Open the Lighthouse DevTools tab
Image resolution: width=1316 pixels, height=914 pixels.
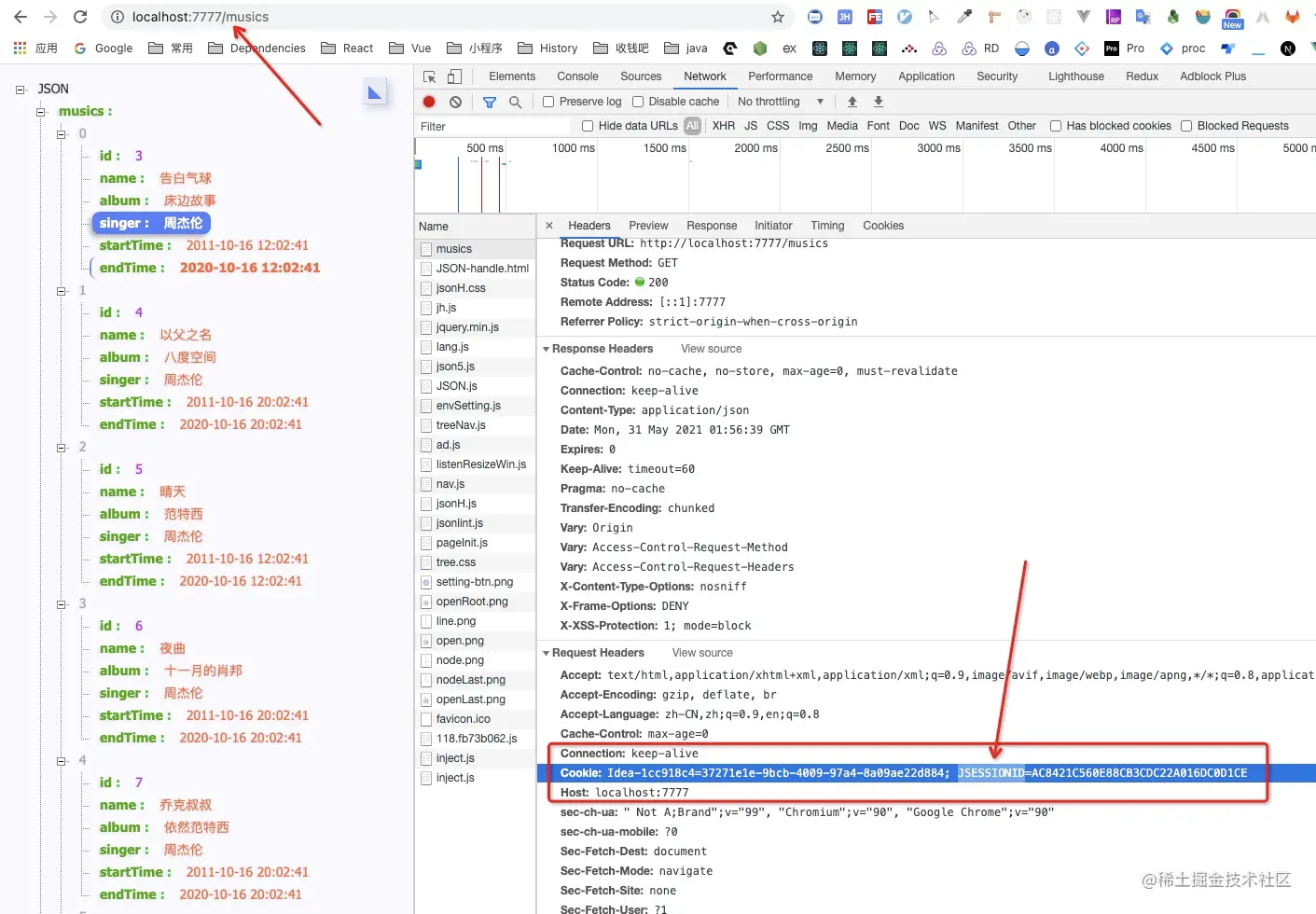(x=1075, y=76)
